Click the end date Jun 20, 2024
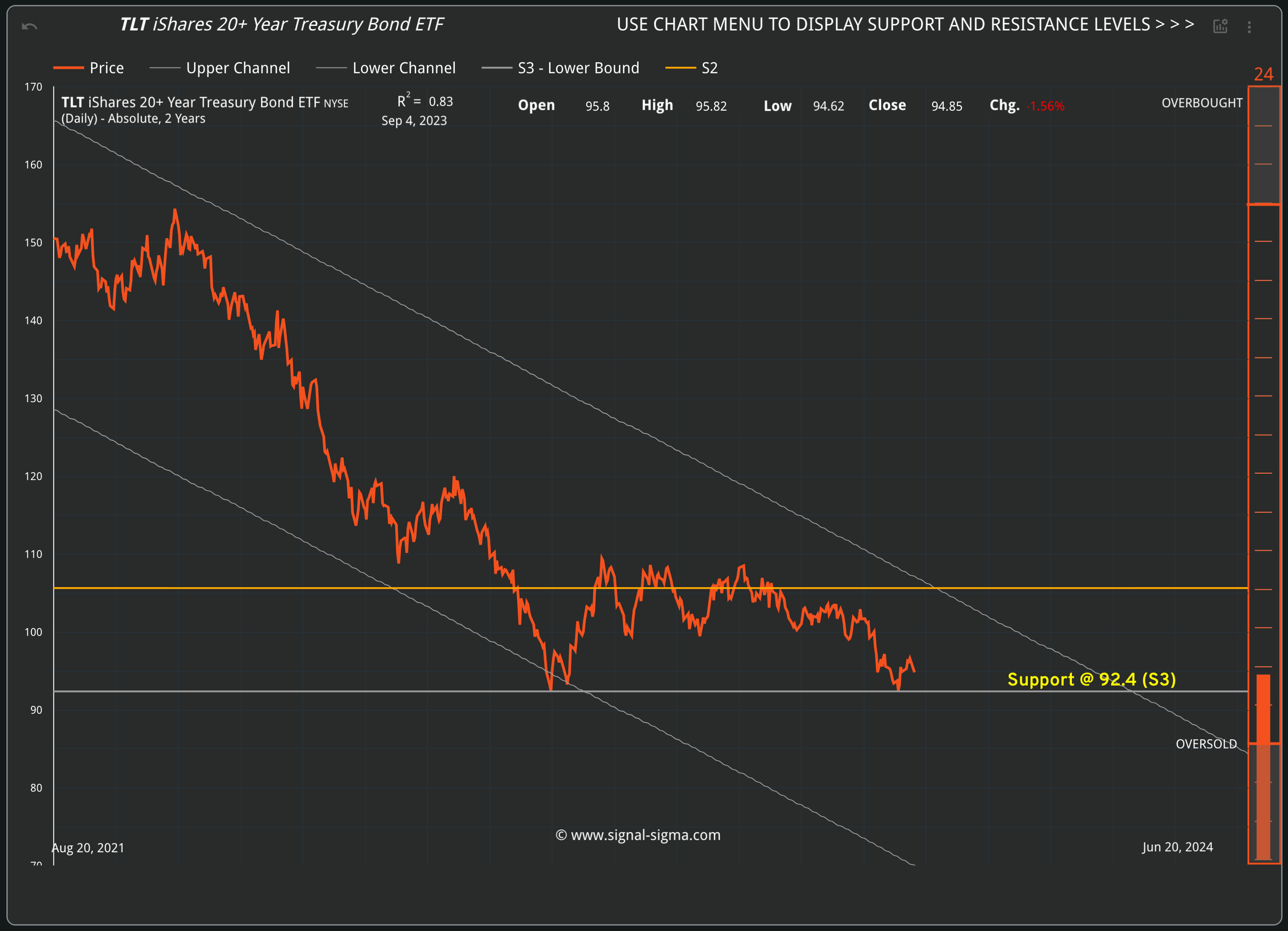Image resolution: width=1288 pixels, height=931 pixels. click(x=1178, y=848)
